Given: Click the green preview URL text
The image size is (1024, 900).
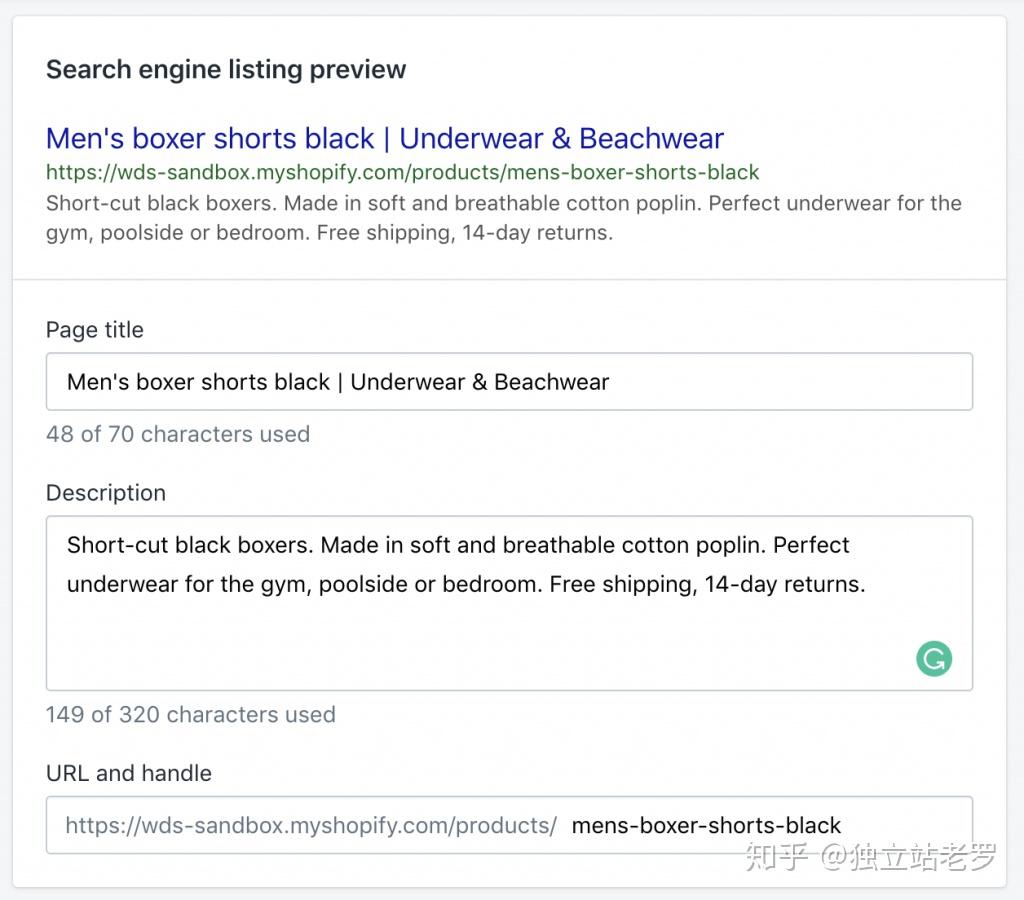Looking at the screenshot, I should point(402,172).
